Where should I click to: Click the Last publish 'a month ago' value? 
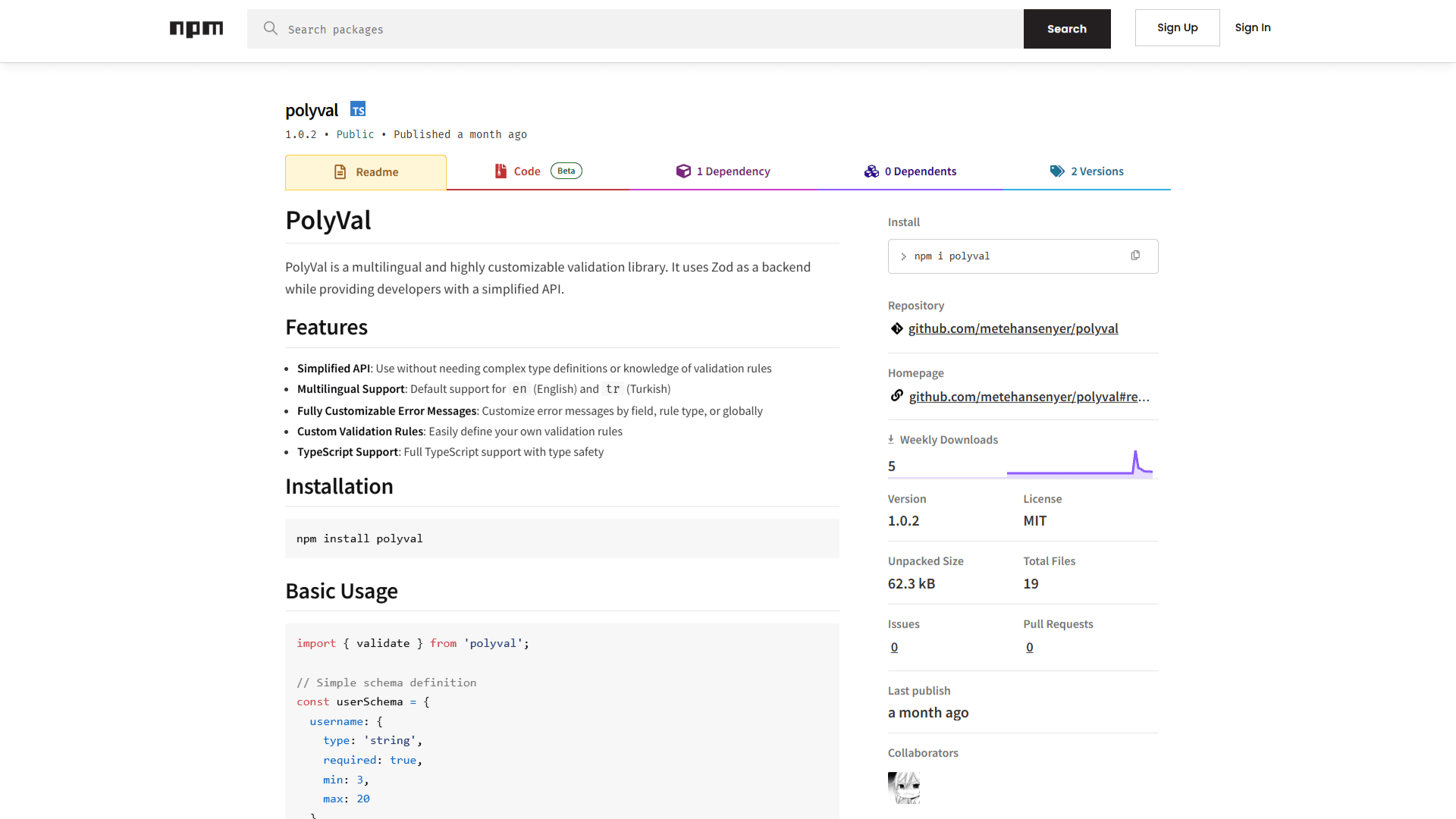928,713
